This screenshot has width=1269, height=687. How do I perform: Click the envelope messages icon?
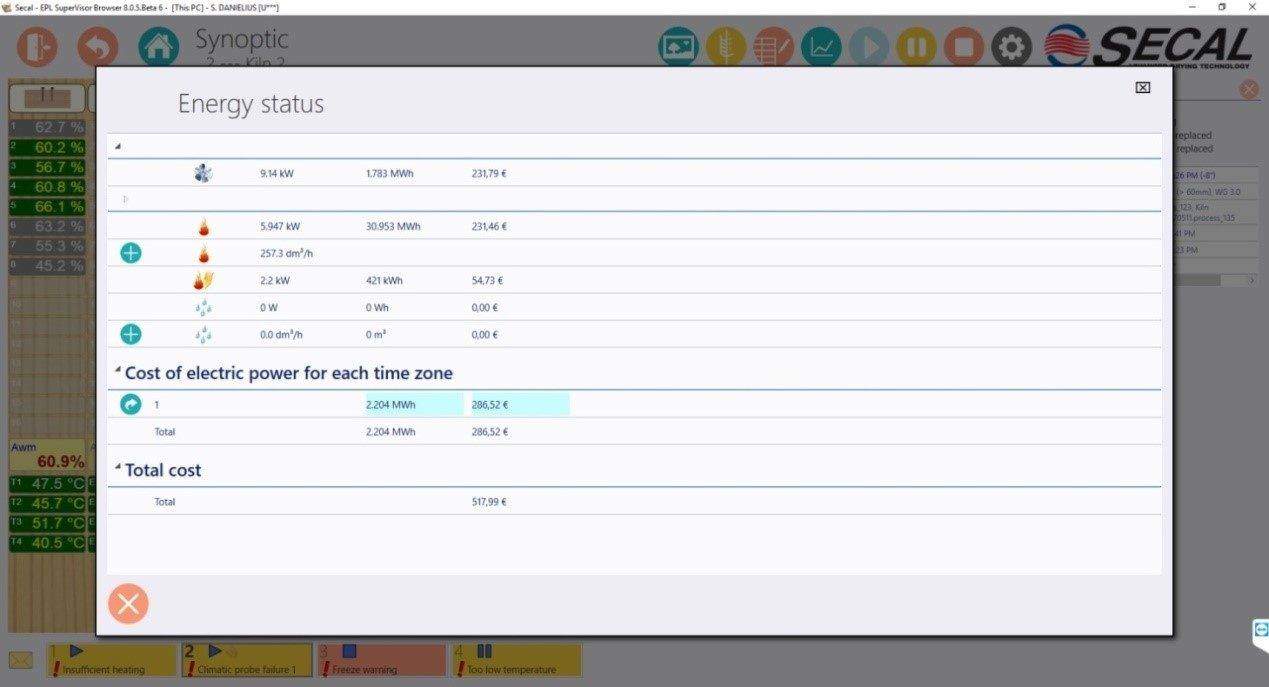click(x=21, y=660)
